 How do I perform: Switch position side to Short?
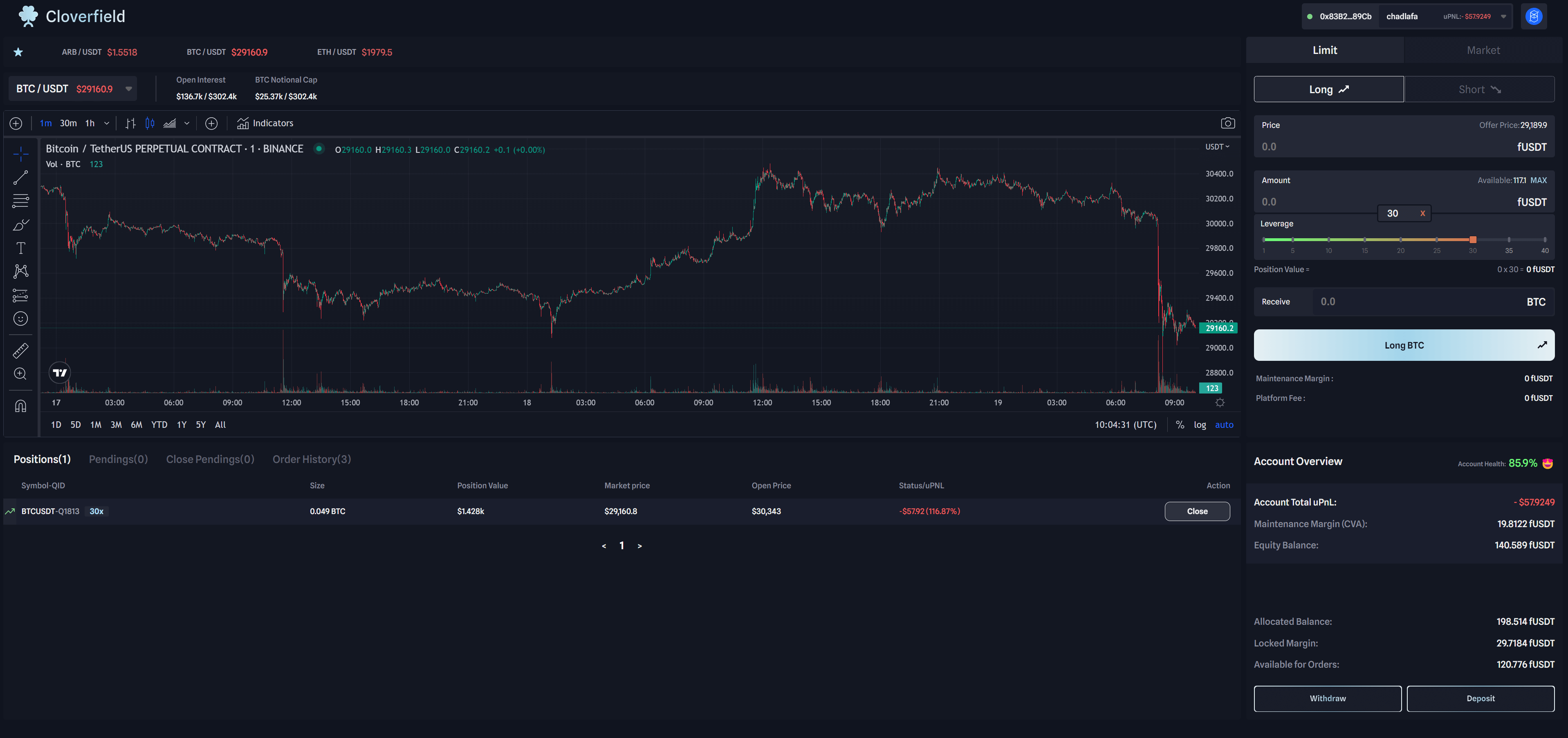(x=1479, y=89)
